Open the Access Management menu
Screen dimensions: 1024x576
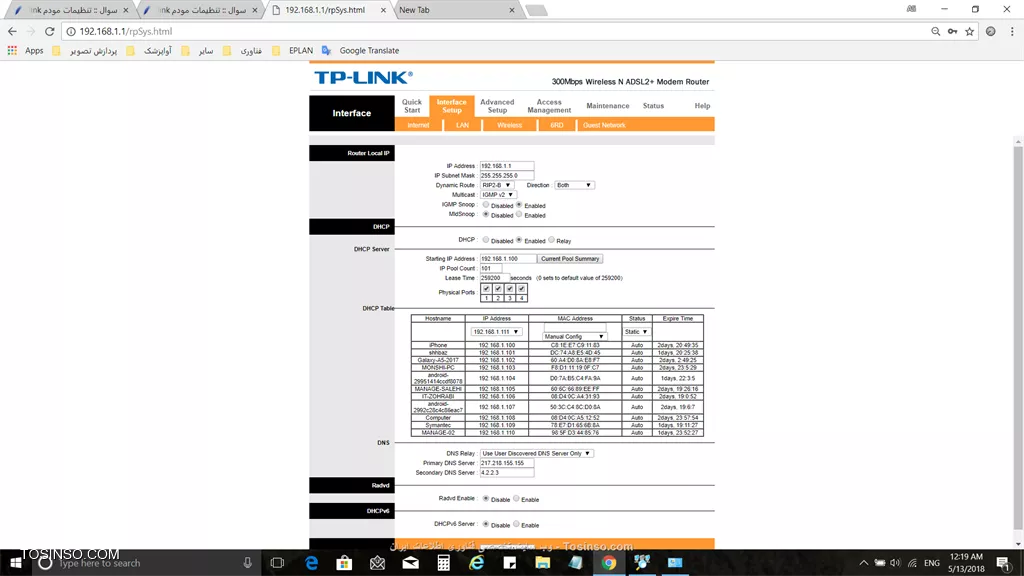(549, 106)
